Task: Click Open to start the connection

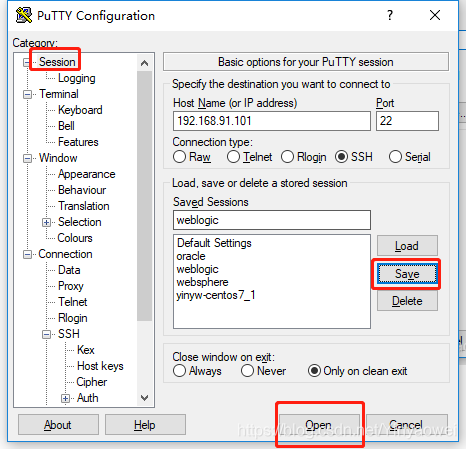Action: point(319,425)
